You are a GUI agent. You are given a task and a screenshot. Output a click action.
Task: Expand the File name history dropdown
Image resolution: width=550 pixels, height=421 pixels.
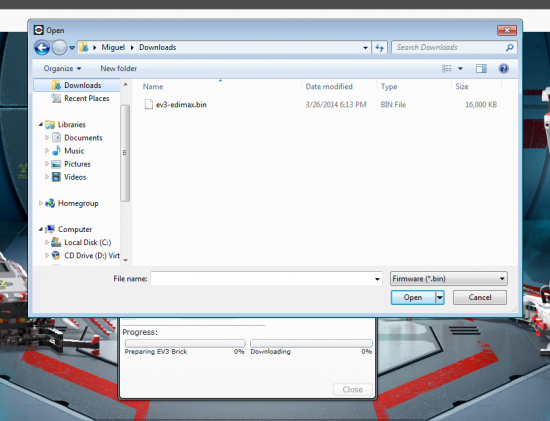[377, 279]
